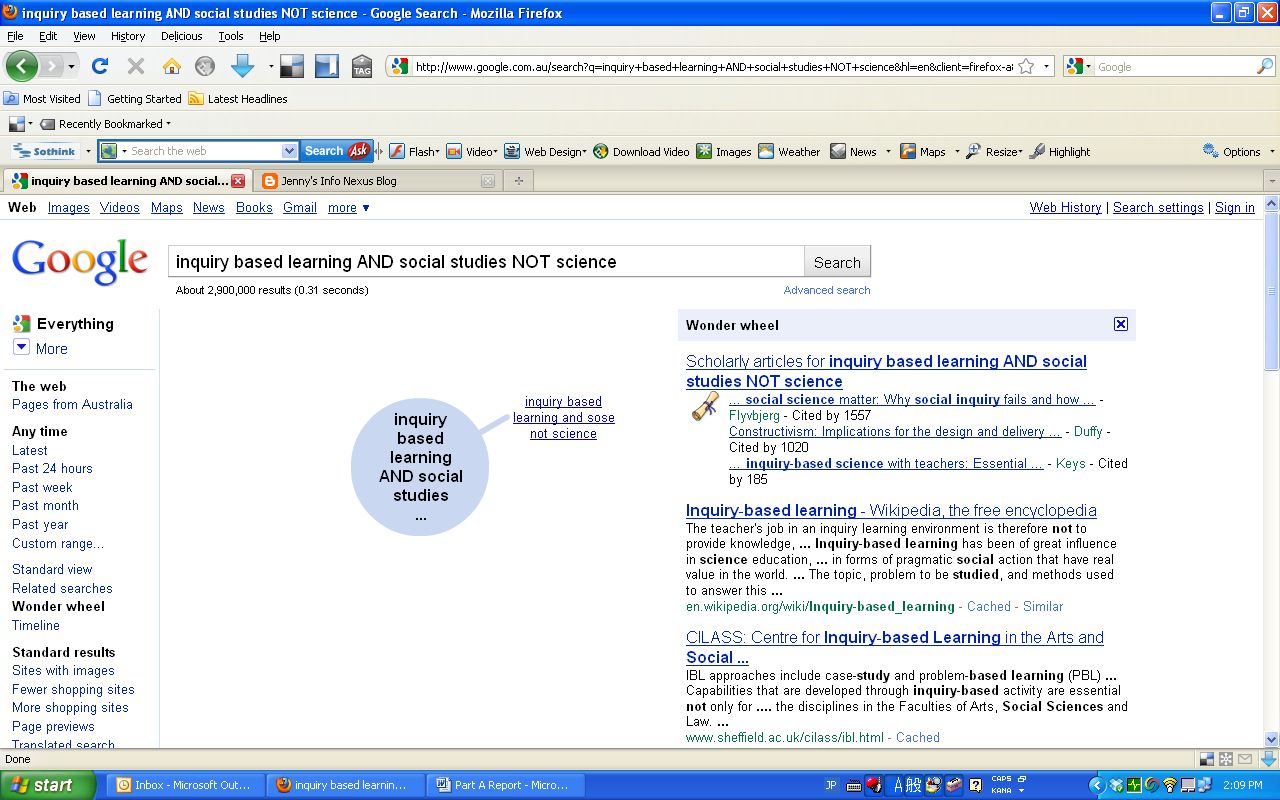Open the search engine selector dropdown

pyautogui.click(x=1078, y=67)
